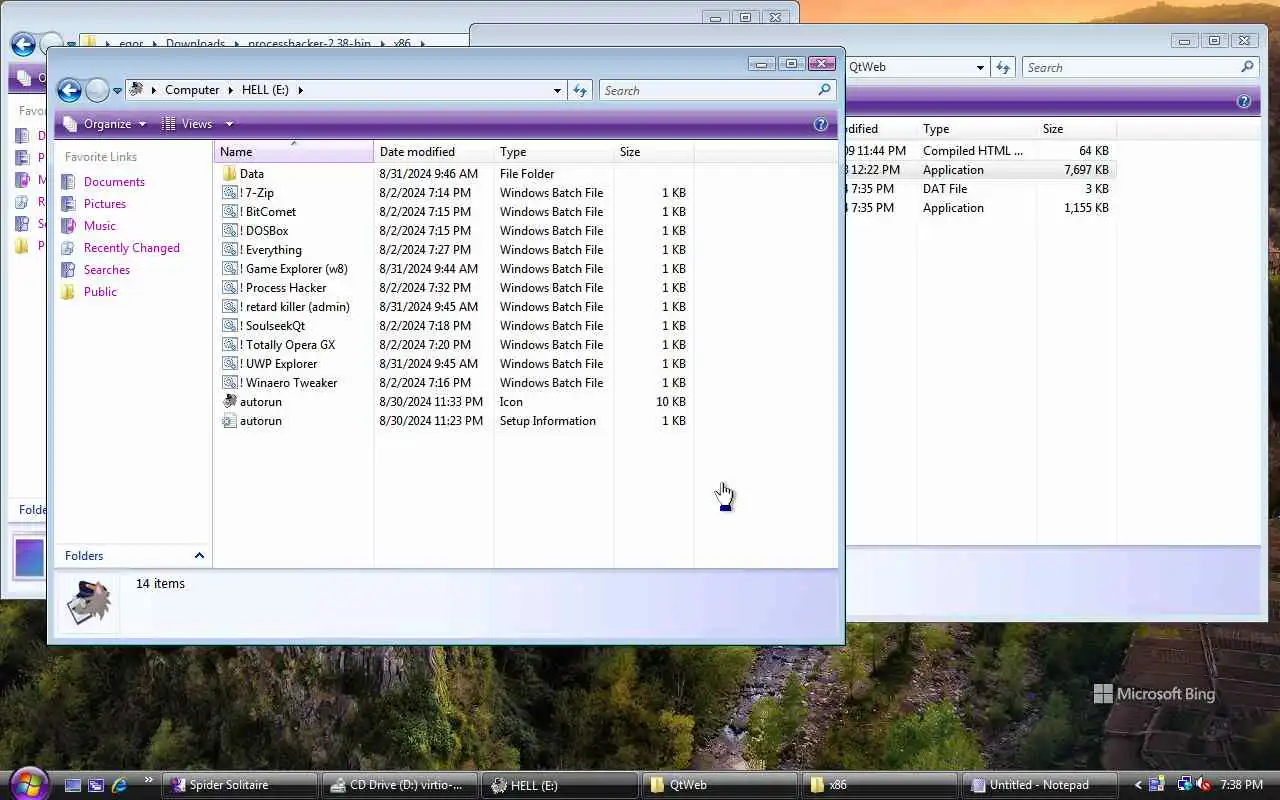Select the ! retard killer (admin) file icon
1280x800 pixels.
point(230,307)
